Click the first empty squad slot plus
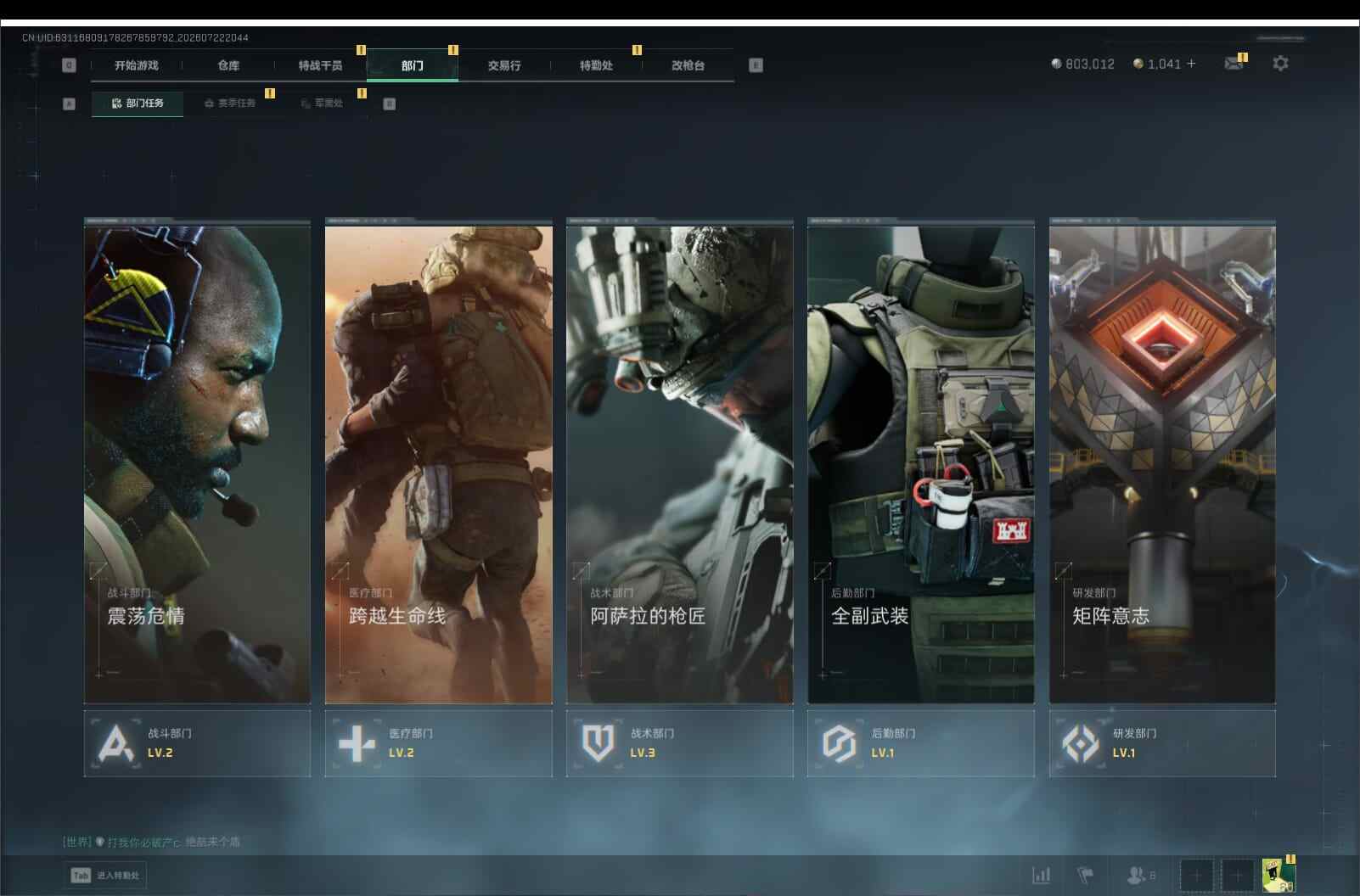This screenshot has width=1360, height=896. coord(1196,875)
